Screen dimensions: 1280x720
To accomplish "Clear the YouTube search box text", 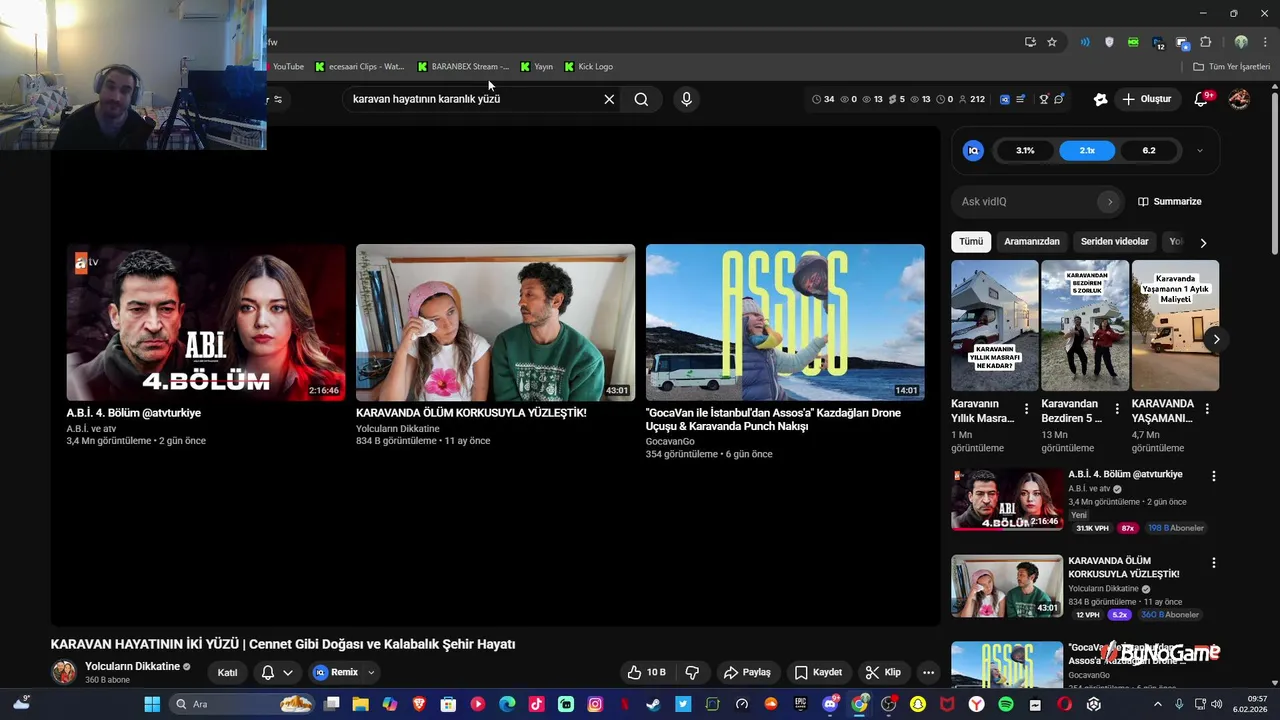I will coord(609,99).
